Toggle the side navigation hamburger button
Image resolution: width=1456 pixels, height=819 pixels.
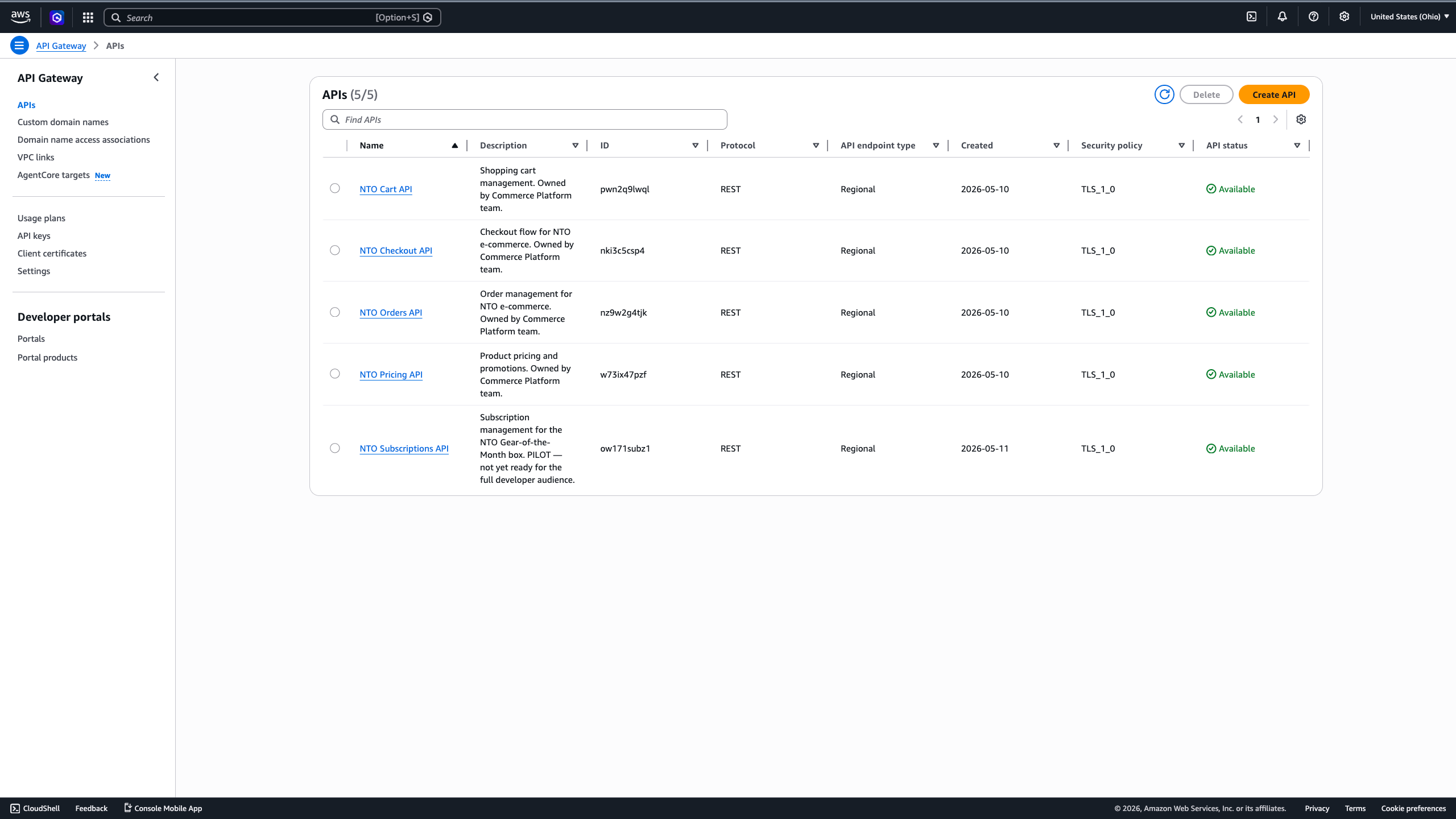point(19,45)
